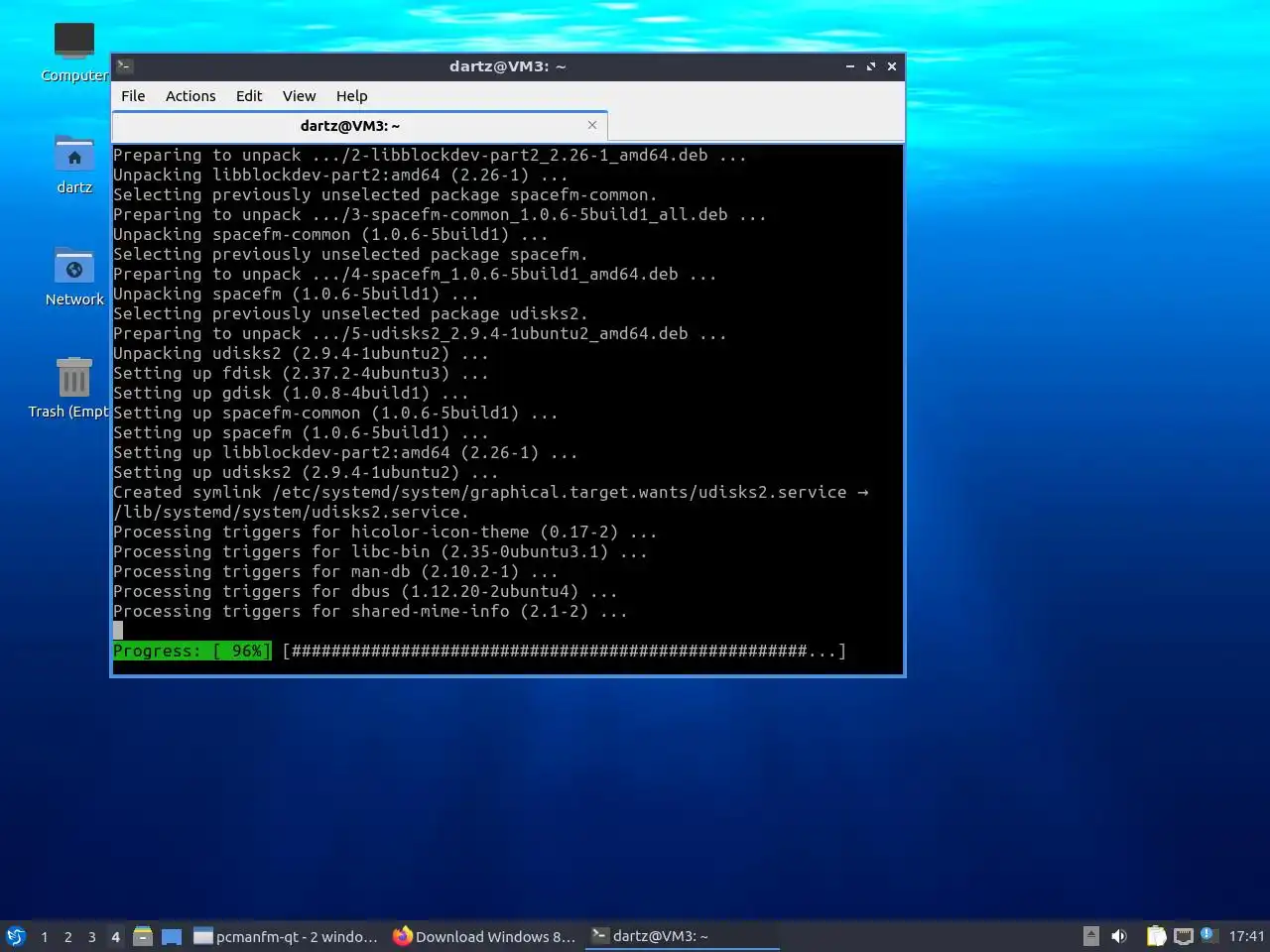
Task: Maximize the terminal window
Action: [871, 66]
